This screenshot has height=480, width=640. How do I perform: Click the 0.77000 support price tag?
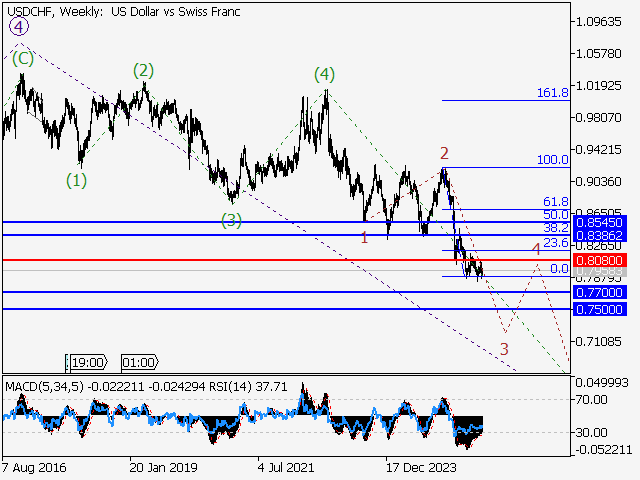598,292
